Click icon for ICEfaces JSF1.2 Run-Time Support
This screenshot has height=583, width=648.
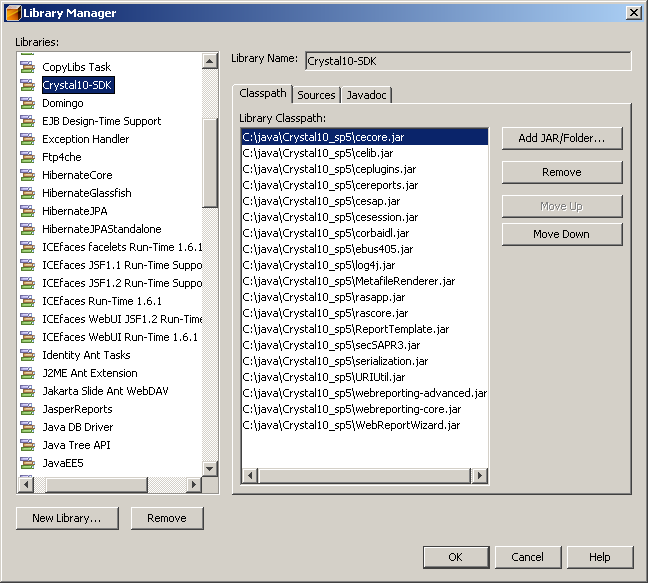[x=28, y=283]
